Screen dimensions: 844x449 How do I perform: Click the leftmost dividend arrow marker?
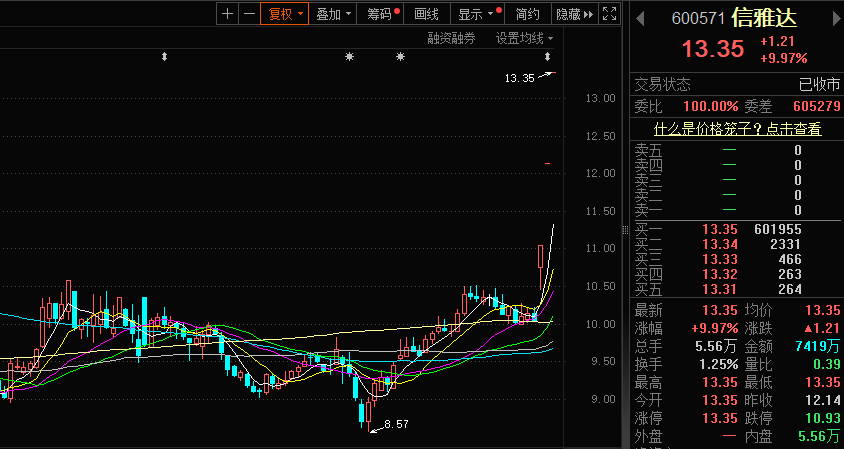tap(164, 57)
